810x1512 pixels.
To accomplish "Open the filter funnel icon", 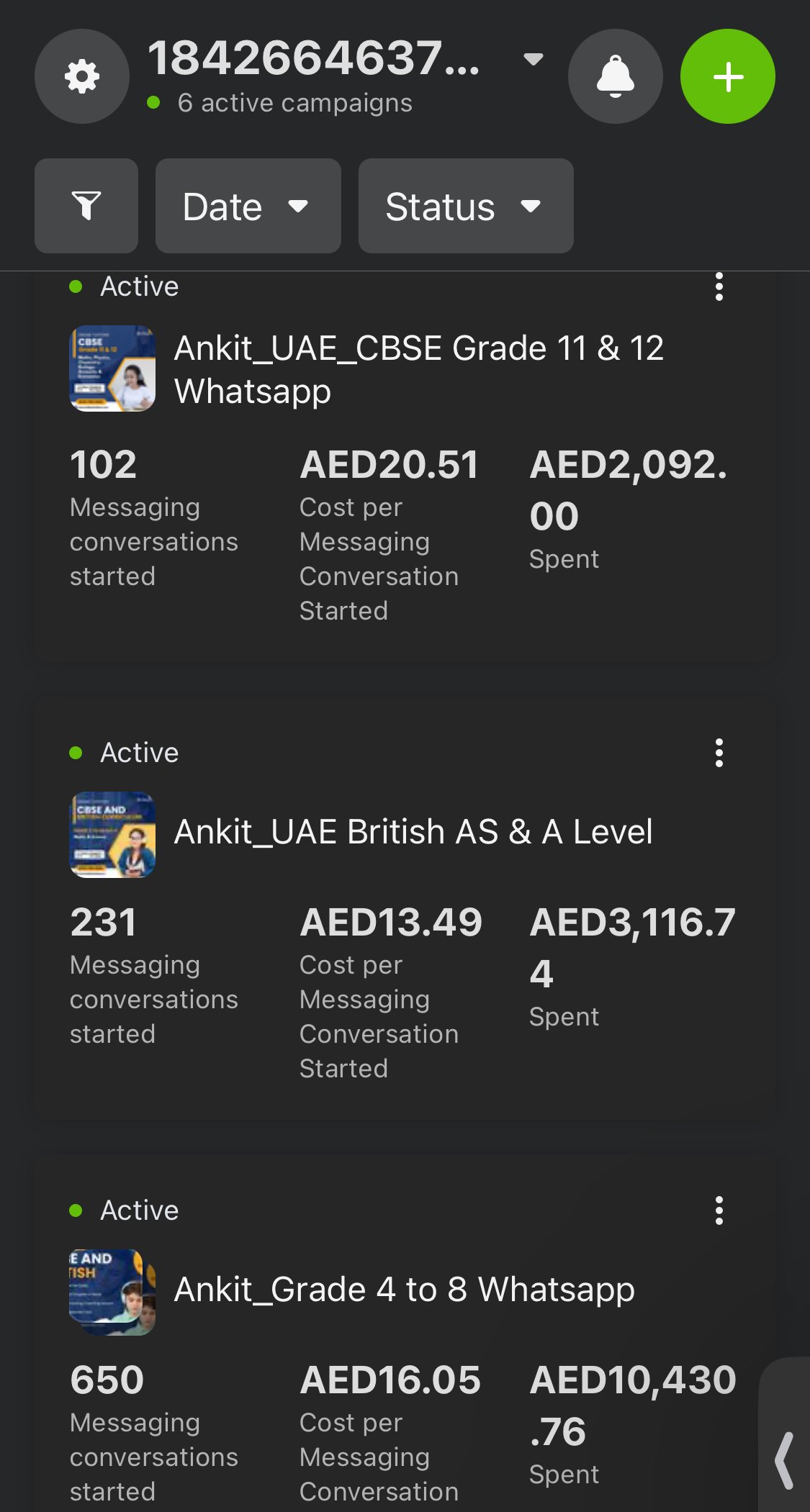I will tap(86, 206).
